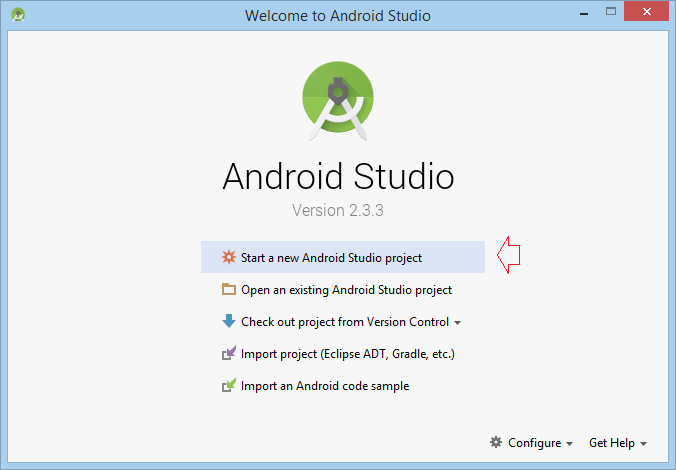Screen dimensions: 676x470
Task: Click the Android Studio heading text
Action: tap(338, 176)
